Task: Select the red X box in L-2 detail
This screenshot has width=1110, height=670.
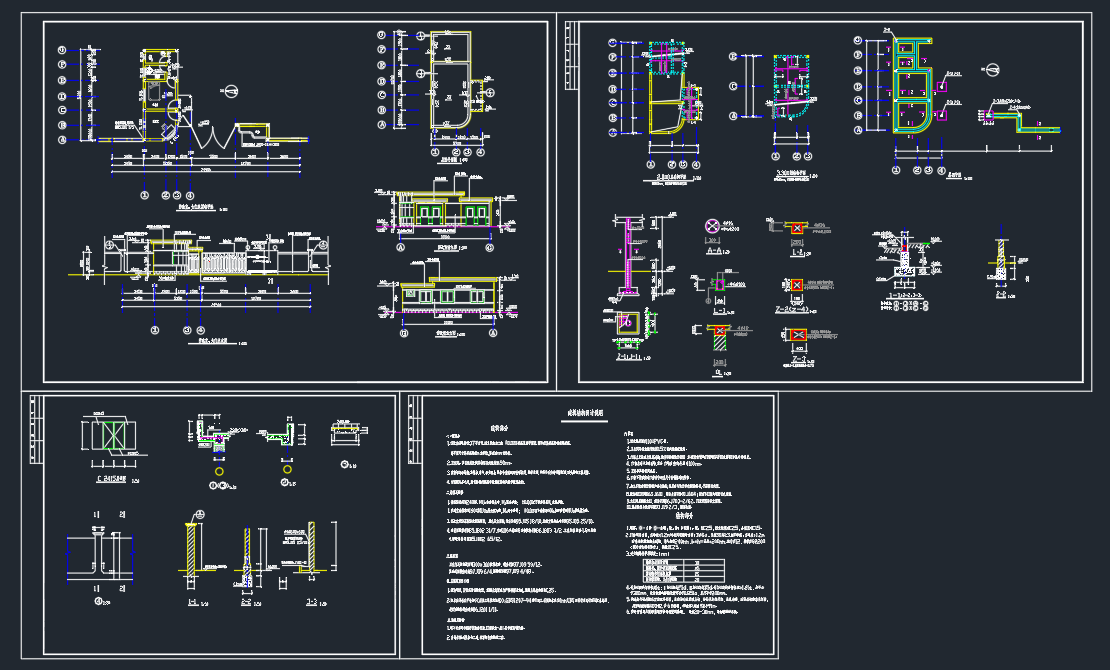Action: click(x=796, y=229)
